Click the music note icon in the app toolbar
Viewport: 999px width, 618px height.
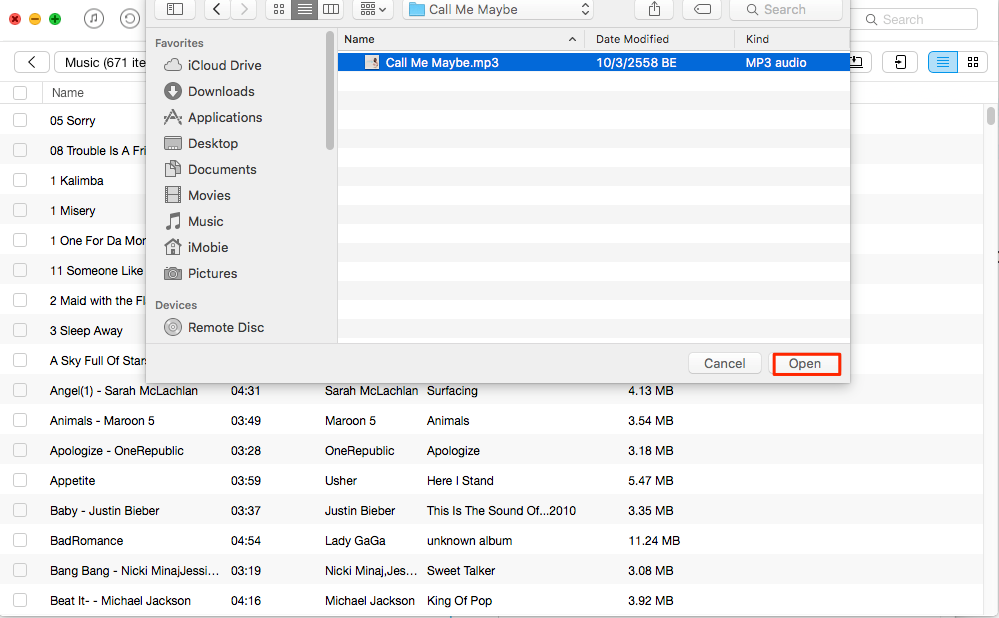pos(94,18)
